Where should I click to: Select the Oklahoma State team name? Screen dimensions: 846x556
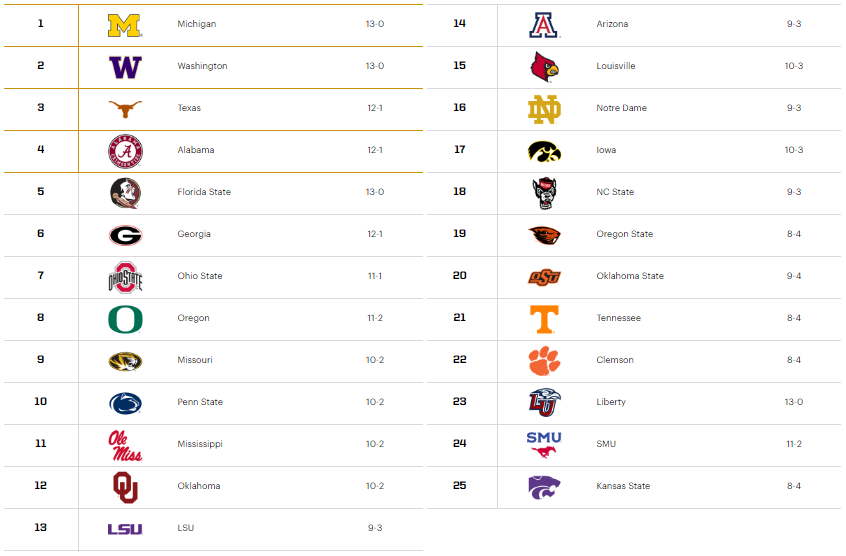click(x=630, y=276)
